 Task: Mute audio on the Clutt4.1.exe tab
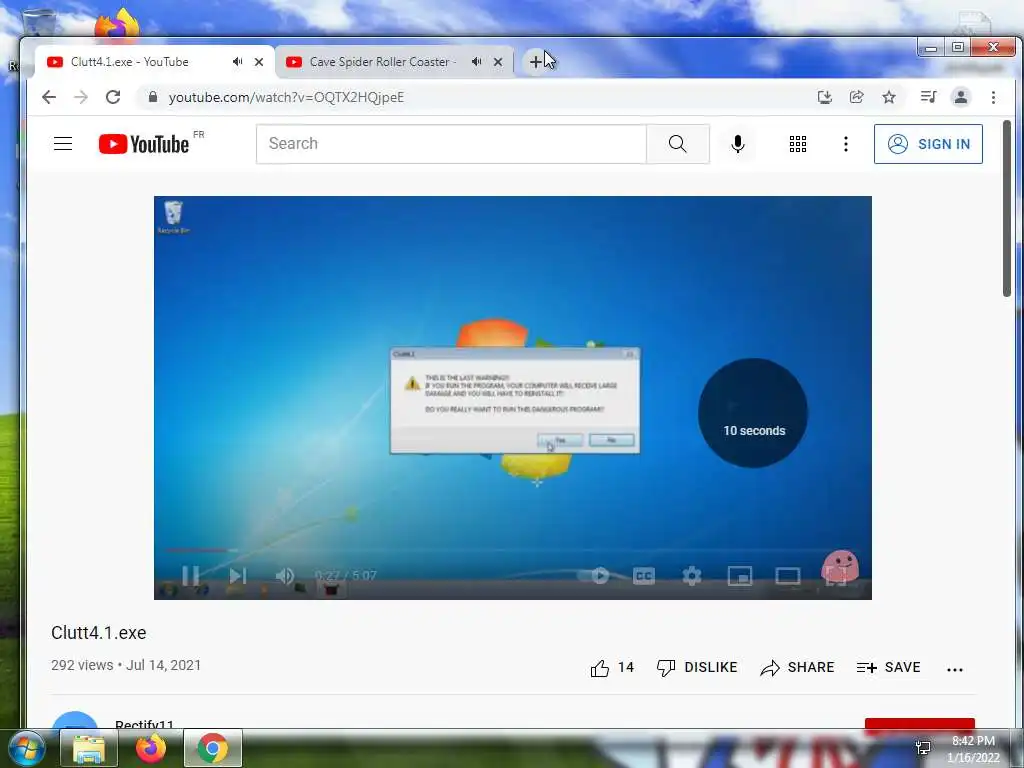coord(238,61)
